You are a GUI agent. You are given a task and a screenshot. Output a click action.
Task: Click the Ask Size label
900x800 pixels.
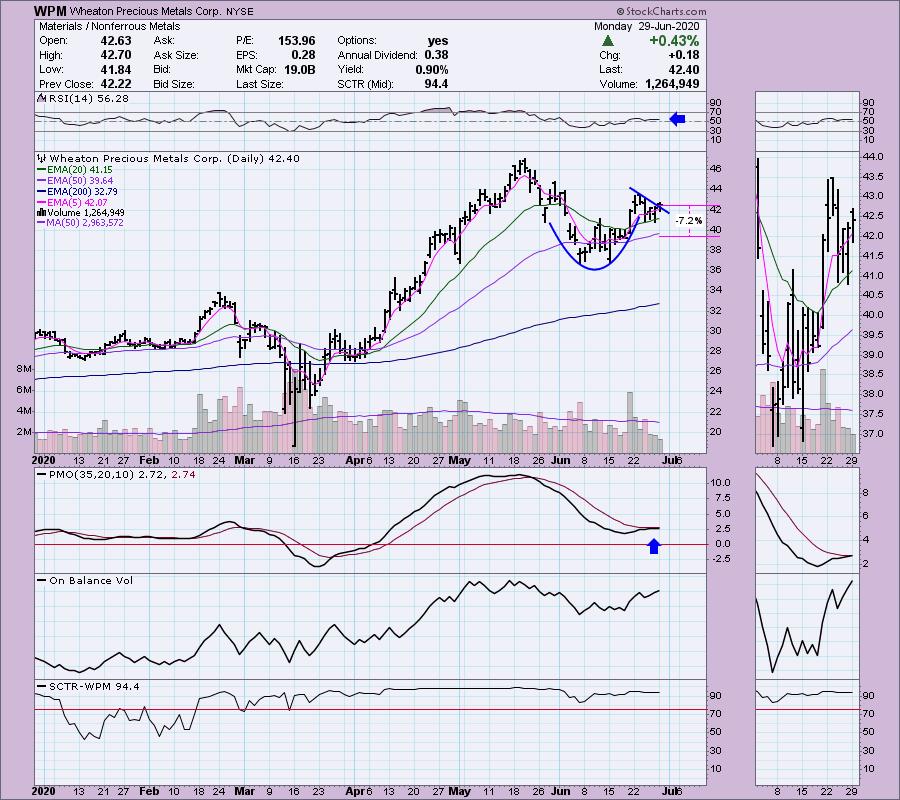pyautogui.click(x=176, y=55)
